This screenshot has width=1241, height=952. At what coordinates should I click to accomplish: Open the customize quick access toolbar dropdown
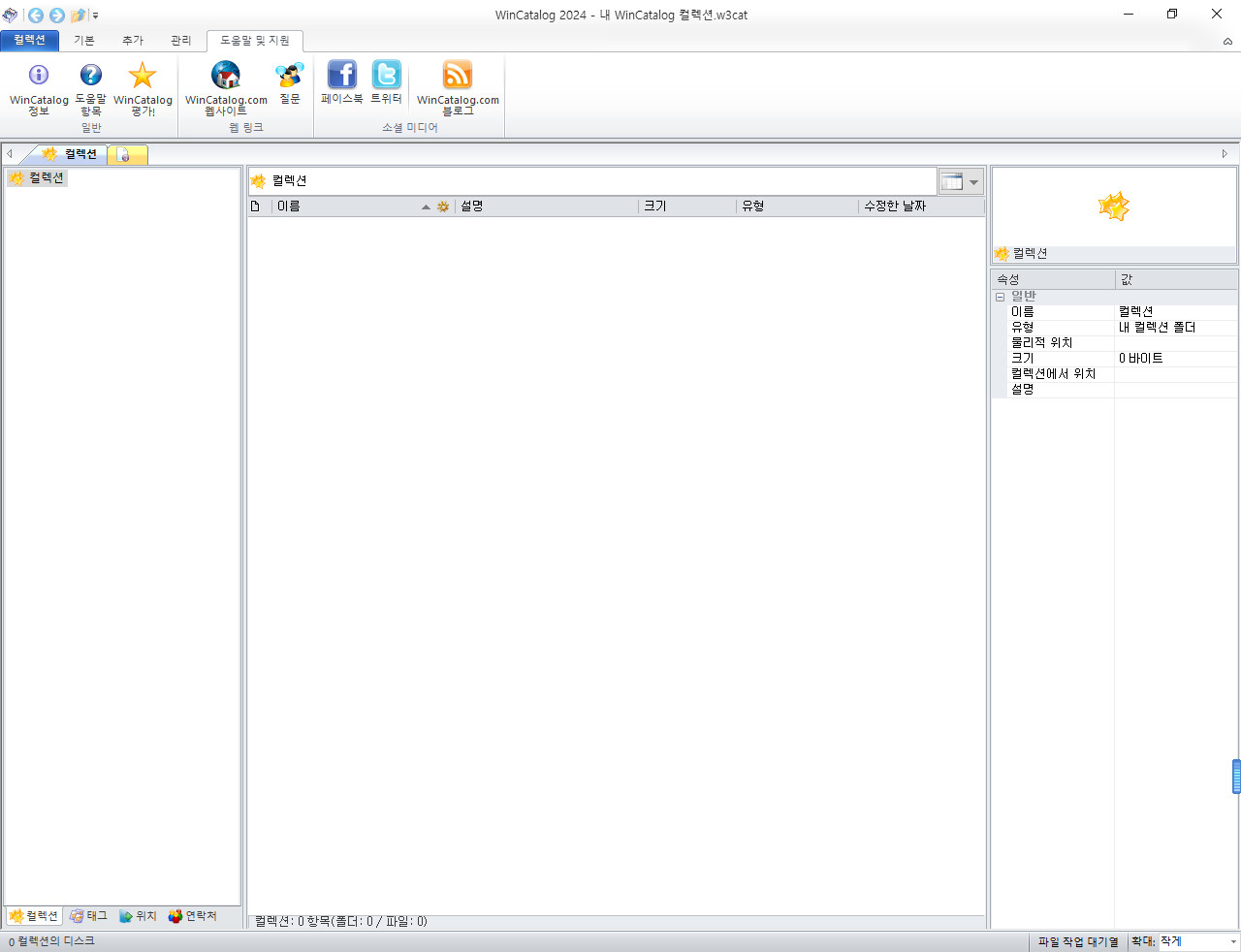pyautogui.click(x=95, y=16)
